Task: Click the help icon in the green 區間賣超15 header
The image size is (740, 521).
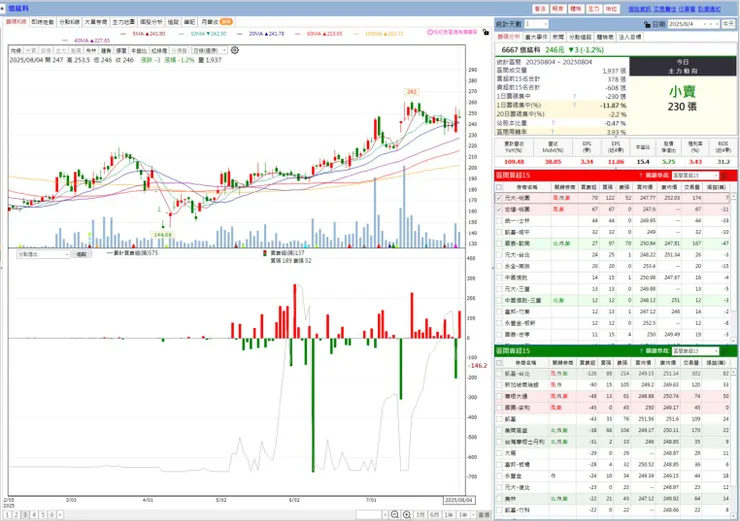Action: click(640, 351)
